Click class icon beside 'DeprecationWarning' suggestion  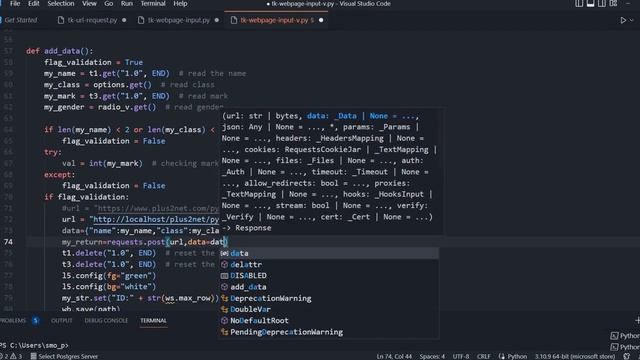pos(224,298)
